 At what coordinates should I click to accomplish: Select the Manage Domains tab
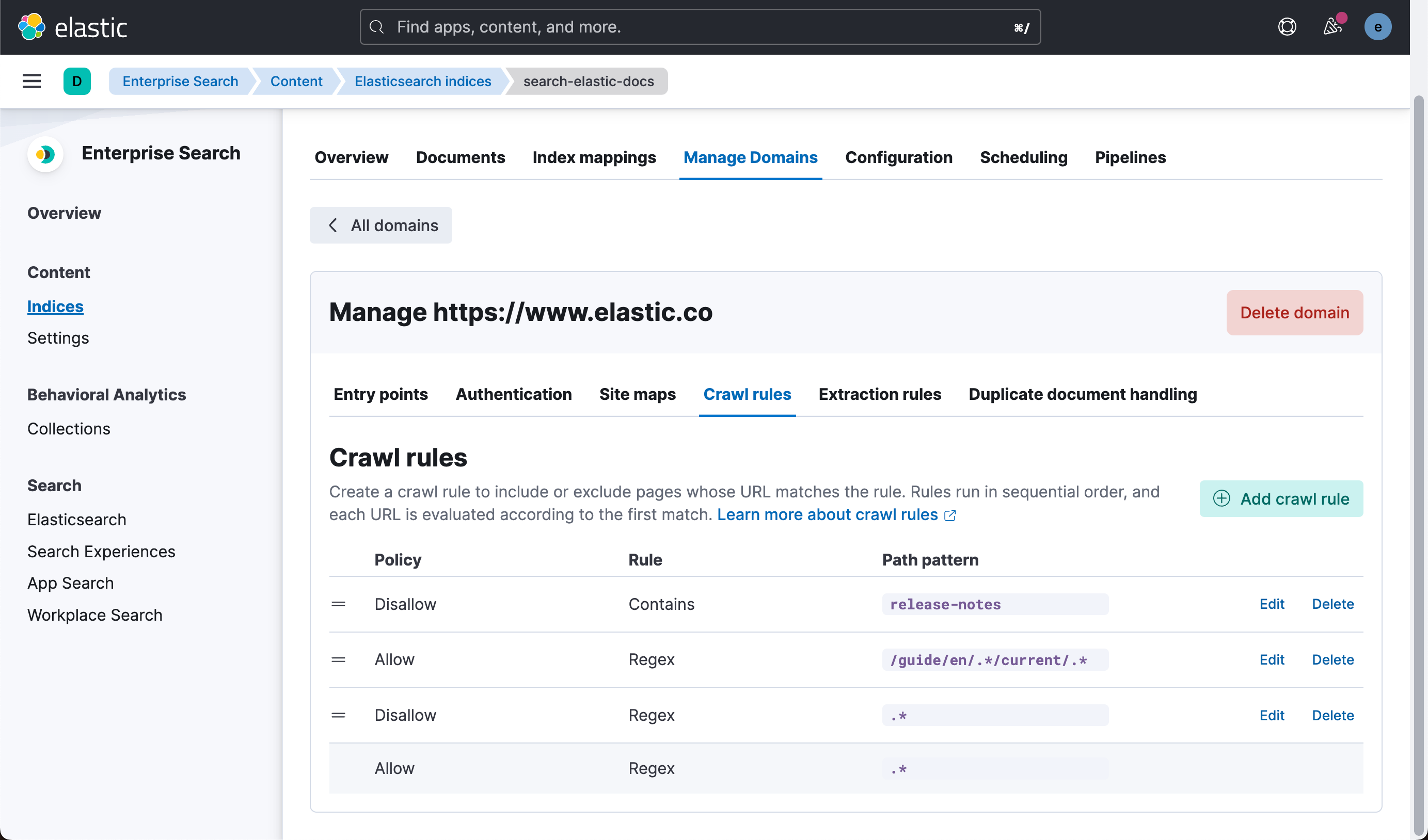[750, 157]
